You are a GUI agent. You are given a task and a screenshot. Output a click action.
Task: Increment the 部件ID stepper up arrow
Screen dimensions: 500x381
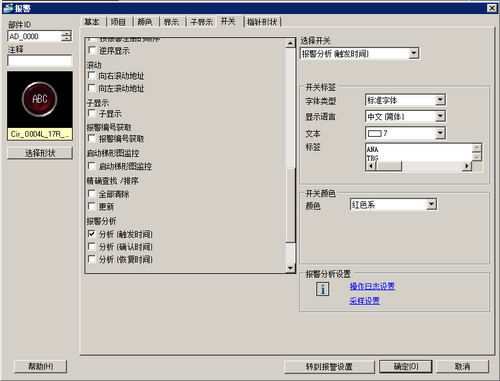[x=67, y=33]
